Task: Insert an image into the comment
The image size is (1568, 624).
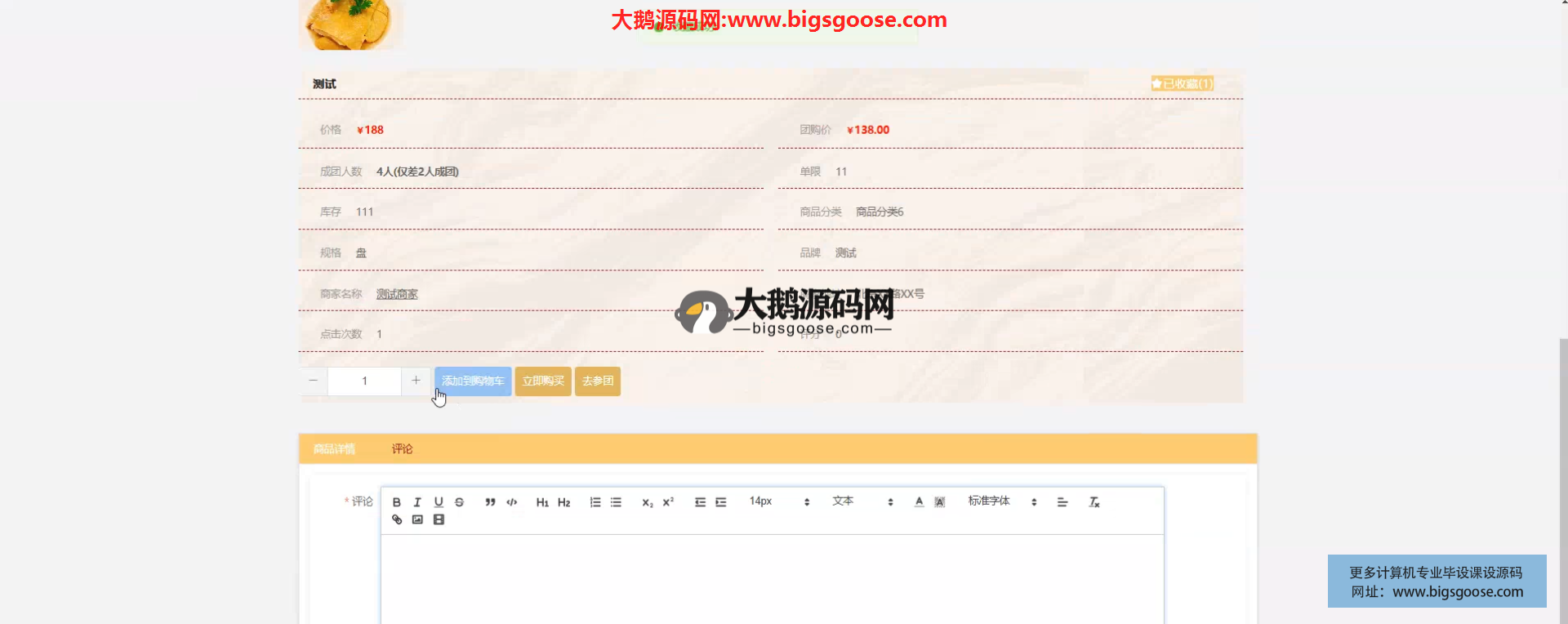Action: (417, 519)
